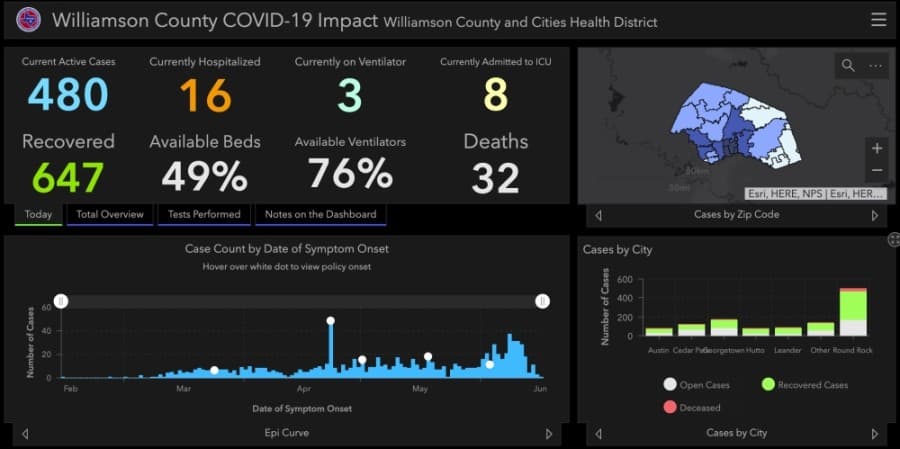Screen dimensions: 900x449
Task: Click the Cases by Zip Code label
Action: (736, 215)
